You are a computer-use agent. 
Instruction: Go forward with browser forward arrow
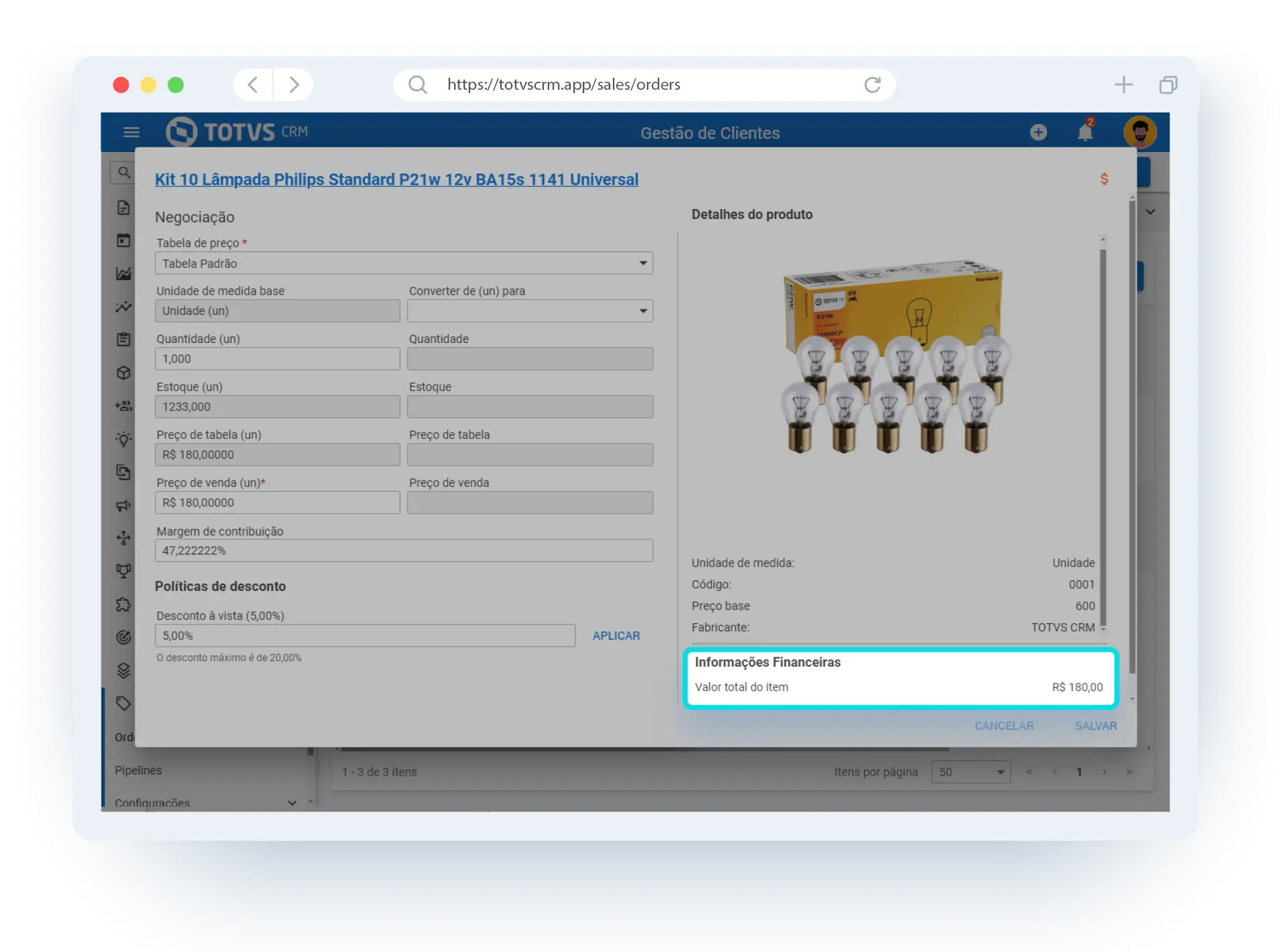point(293,84)
